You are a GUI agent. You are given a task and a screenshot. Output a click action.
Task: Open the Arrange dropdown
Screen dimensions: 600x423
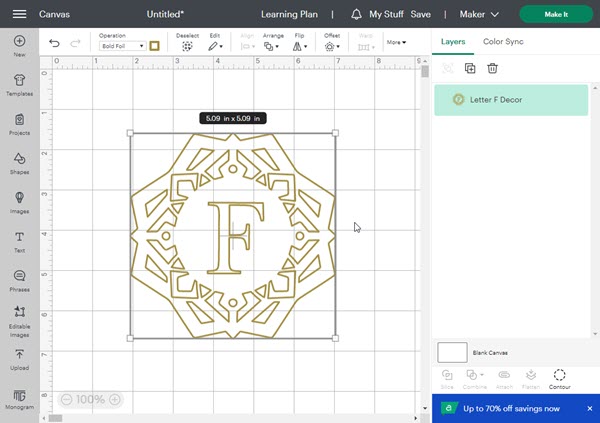click(272, 46)
